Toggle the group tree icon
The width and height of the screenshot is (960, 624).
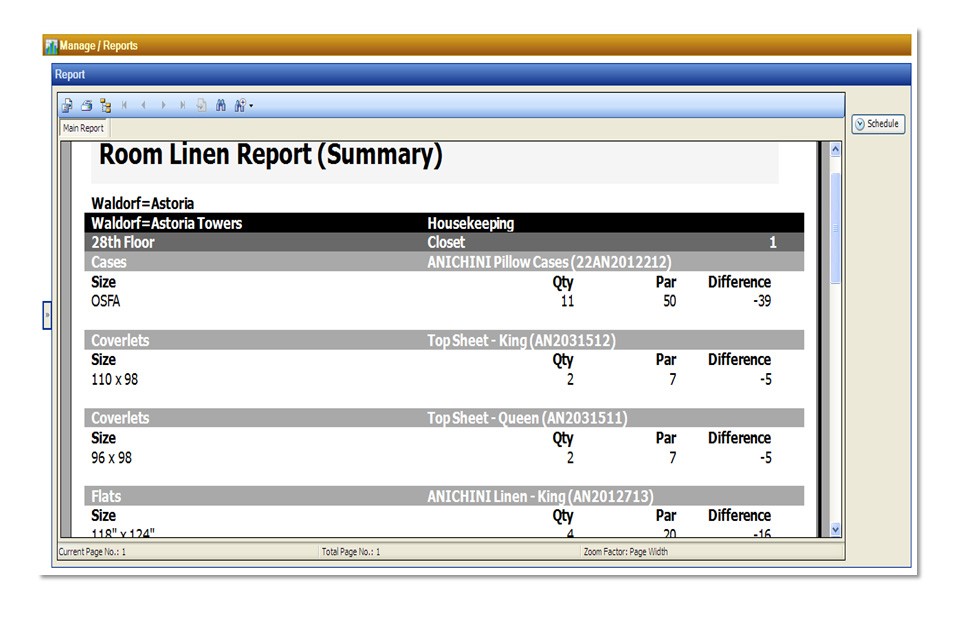tap(106, 106)
